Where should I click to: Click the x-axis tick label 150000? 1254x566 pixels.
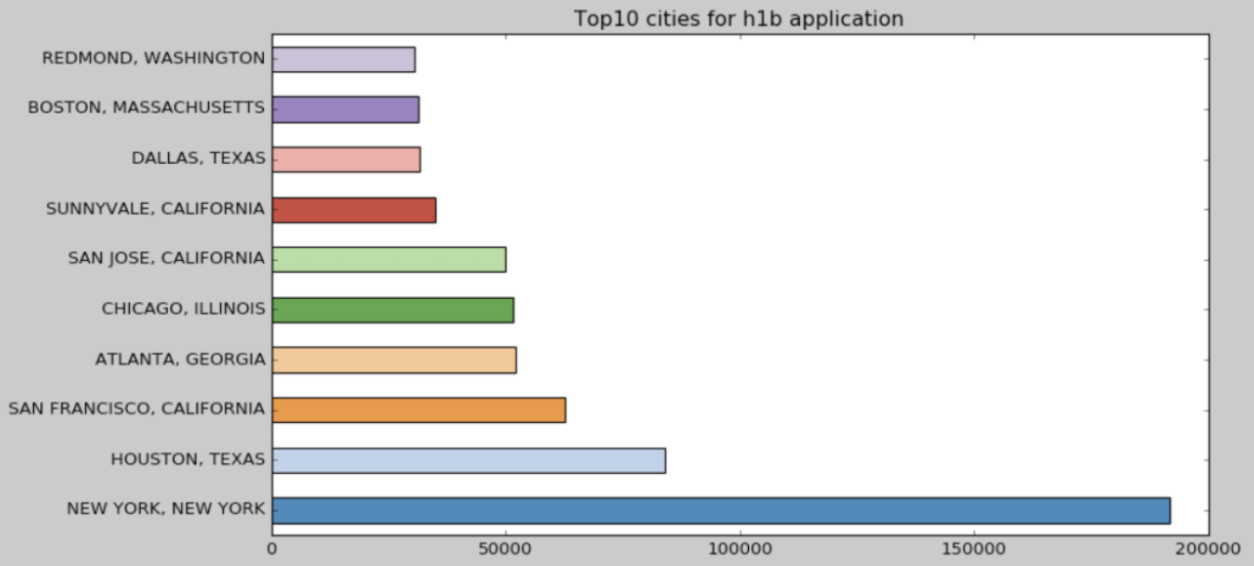[x=974, y=549]
